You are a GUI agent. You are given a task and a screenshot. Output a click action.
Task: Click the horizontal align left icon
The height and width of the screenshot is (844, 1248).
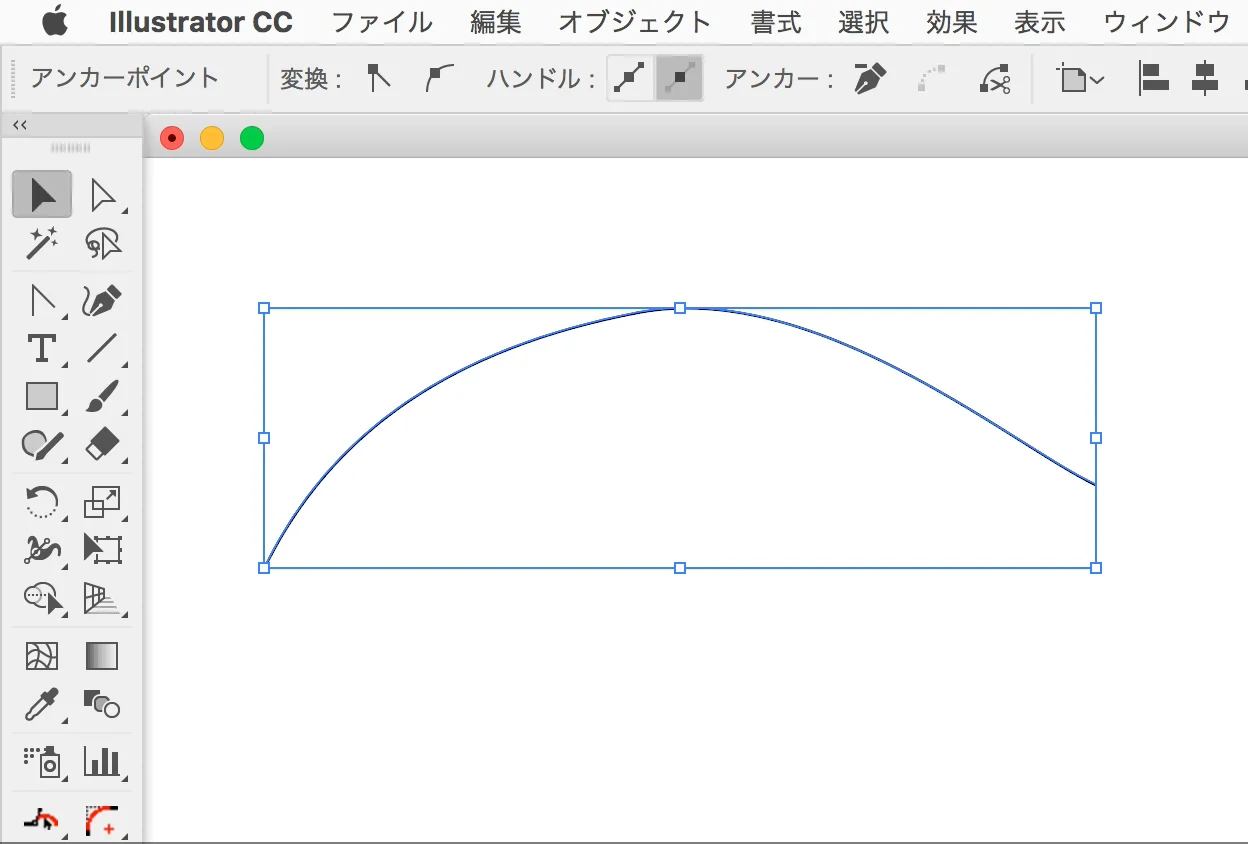click(1154, 78)
